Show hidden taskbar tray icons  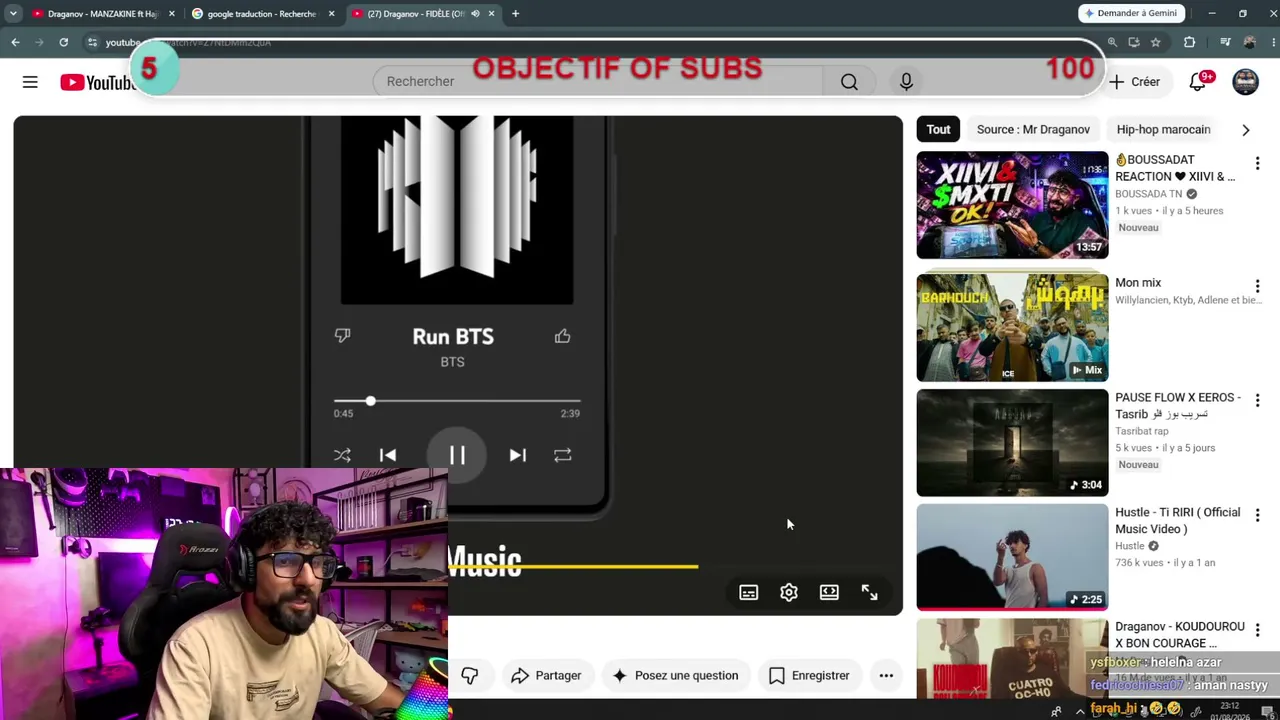point(1080,711)
